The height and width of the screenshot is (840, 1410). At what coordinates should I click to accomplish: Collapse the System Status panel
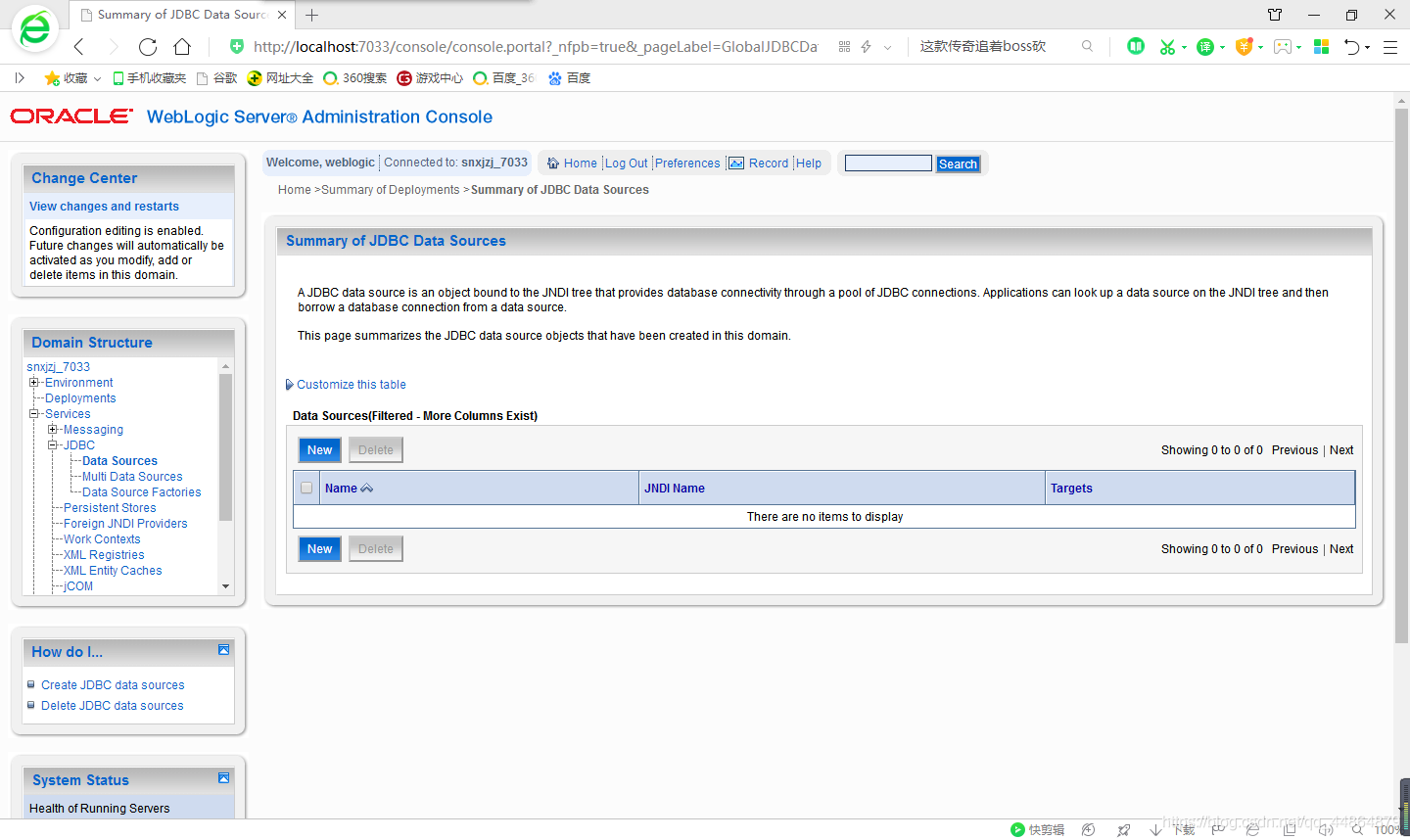pyautogui.click(x=223, y=778)
